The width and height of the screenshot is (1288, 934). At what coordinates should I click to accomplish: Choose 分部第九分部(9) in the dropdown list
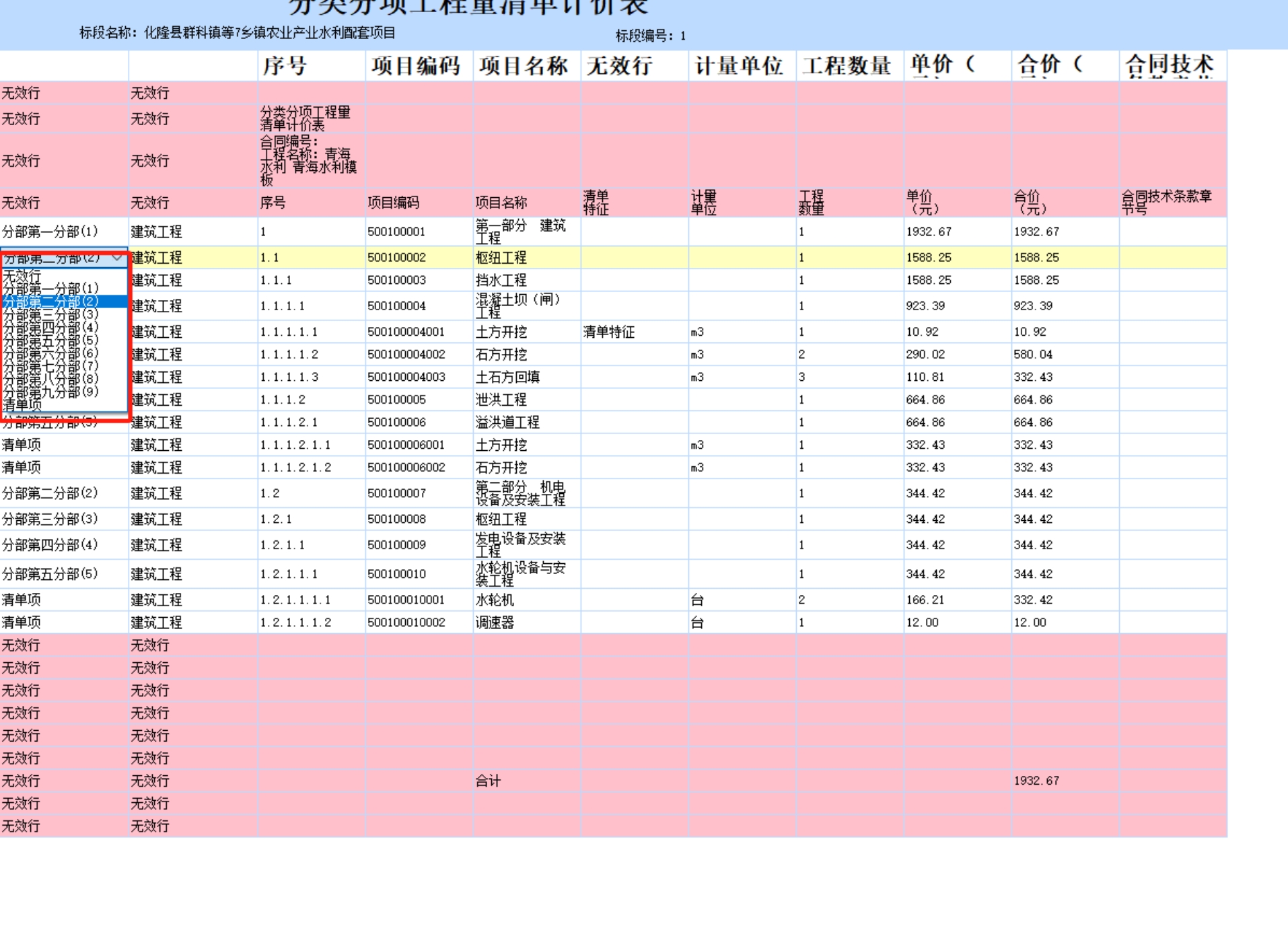pos(51,392)
